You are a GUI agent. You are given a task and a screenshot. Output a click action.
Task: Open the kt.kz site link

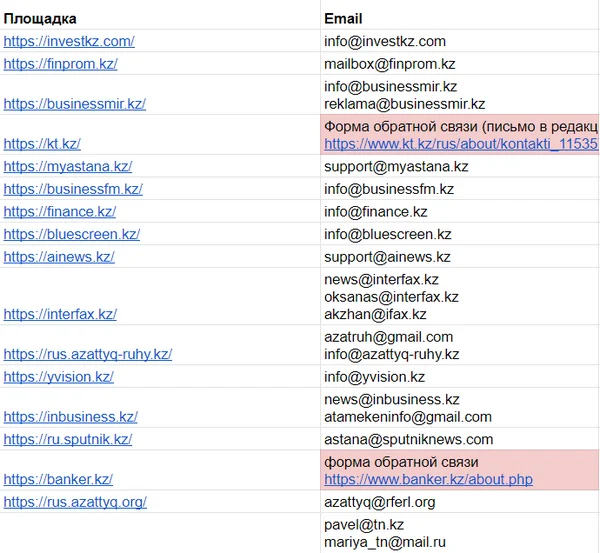click(42, 144)
